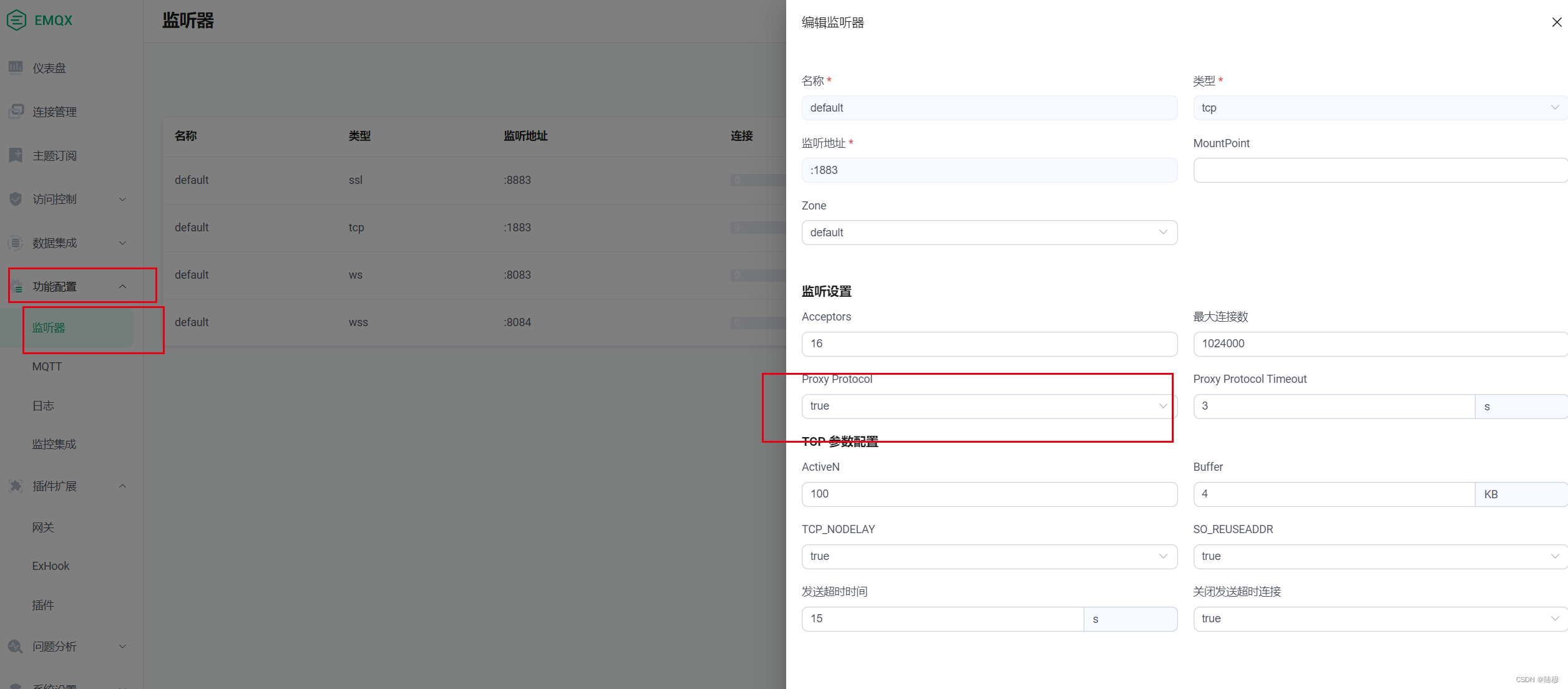Click the connection management (连接管理) icon

[16, 112]
